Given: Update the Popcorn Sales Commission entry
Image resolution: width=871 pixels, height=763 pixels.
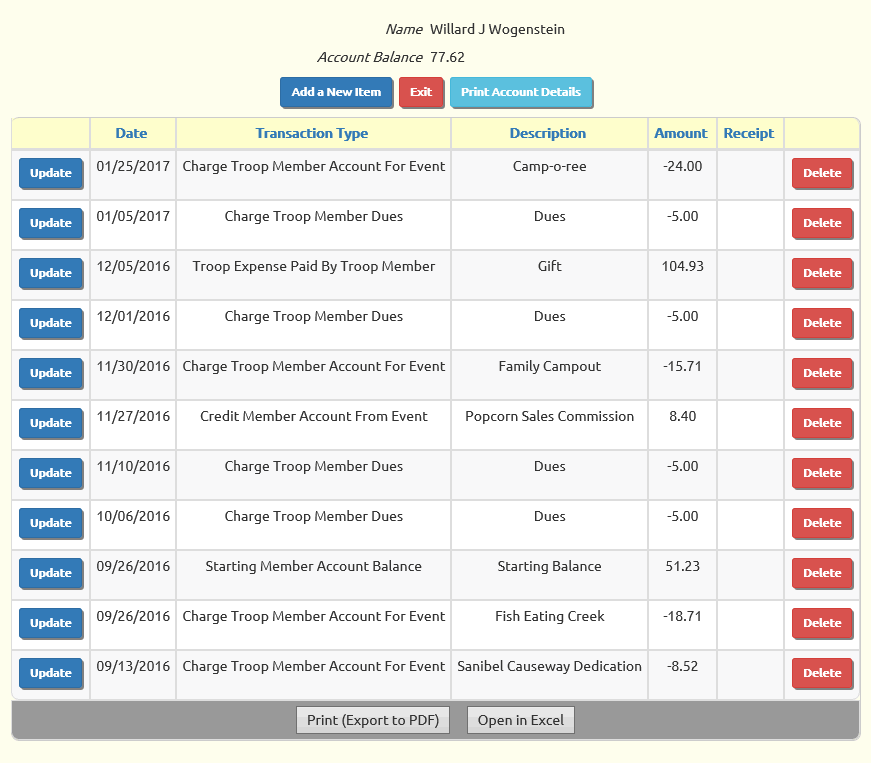Looking at the screenshot, I should (51, 423).
